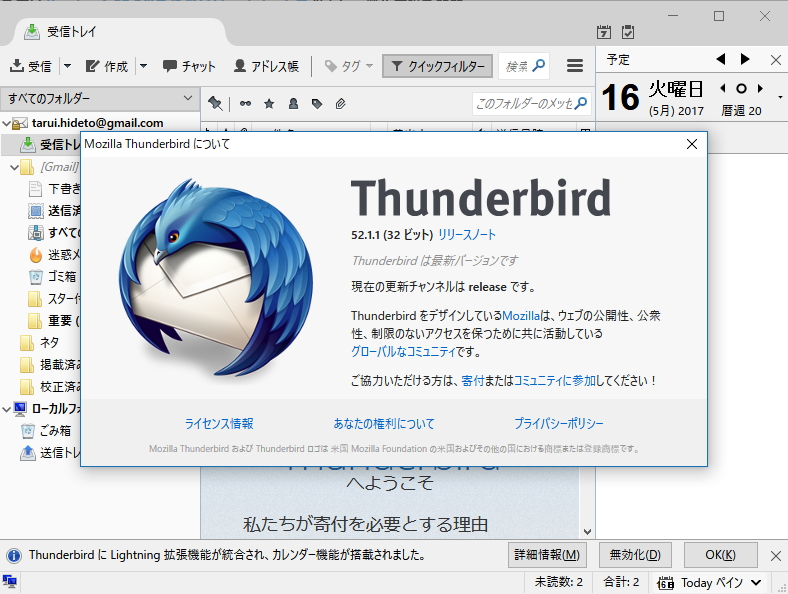Image resolution: width=788 pixels, height=594 pixels.
Task: Select the 迷惑メール junk folder
Action: pyautogui.click(x=53, y=255)
